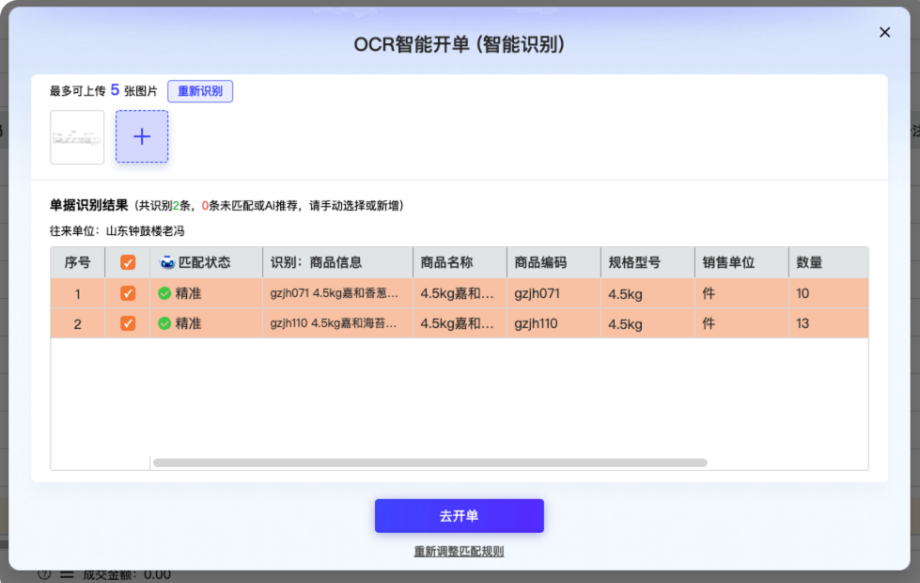The width and height of the screenshot is (920, 583).
Task: Uncheck the checkbox for row 1
Action: click(127, 293)
